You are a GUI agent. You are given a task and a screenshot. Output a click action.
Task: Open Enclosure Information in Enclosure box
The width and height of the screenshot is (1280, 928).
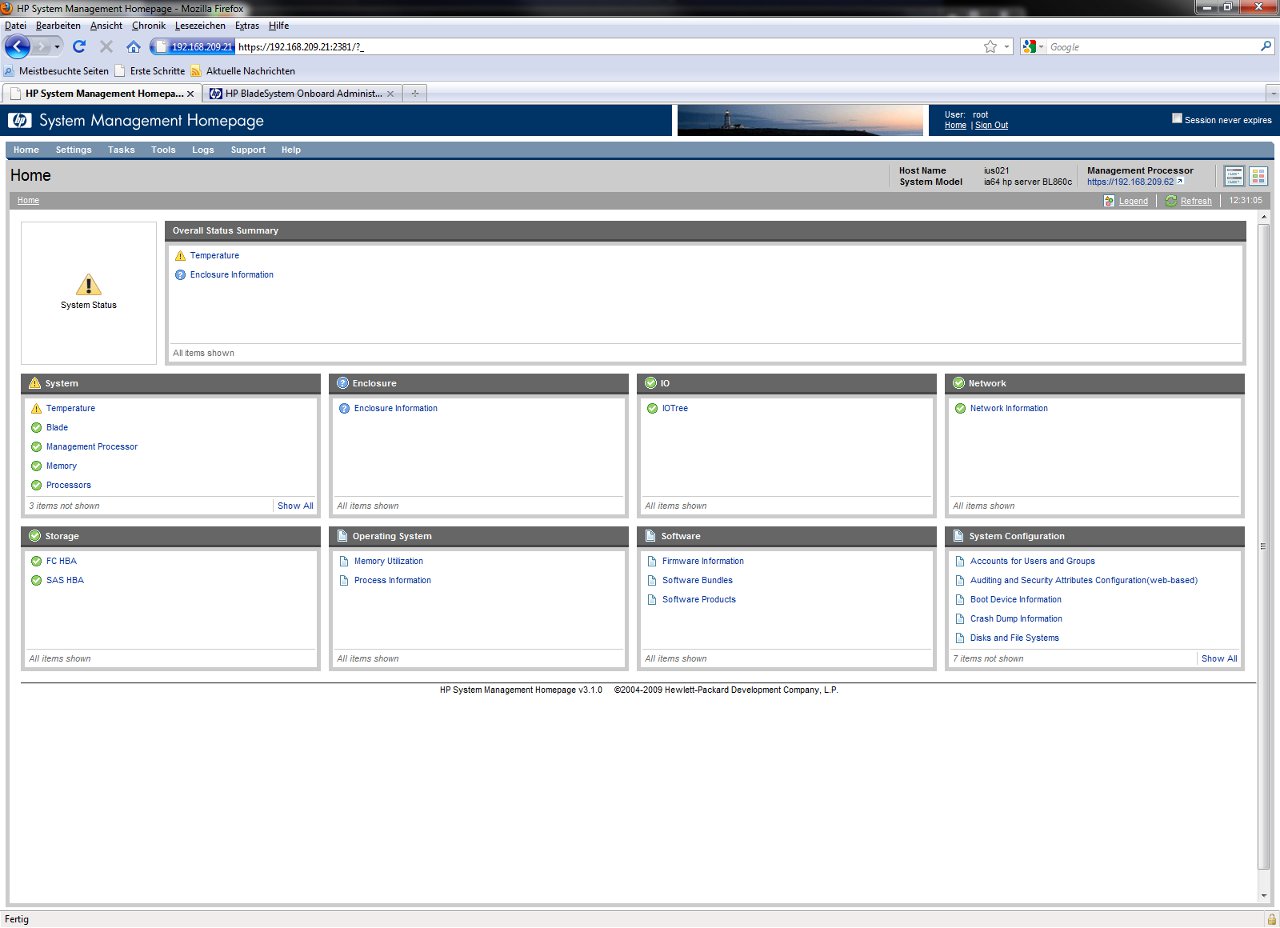click(x=395, y=408)
